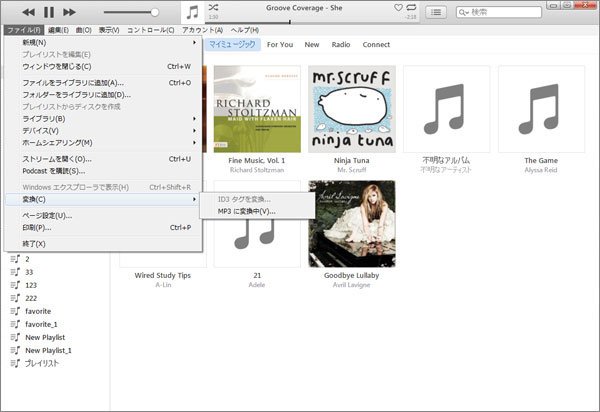This screenshot has width=600, height=412.
Task: Open the Up Next list icon
Action: [436, 12]
